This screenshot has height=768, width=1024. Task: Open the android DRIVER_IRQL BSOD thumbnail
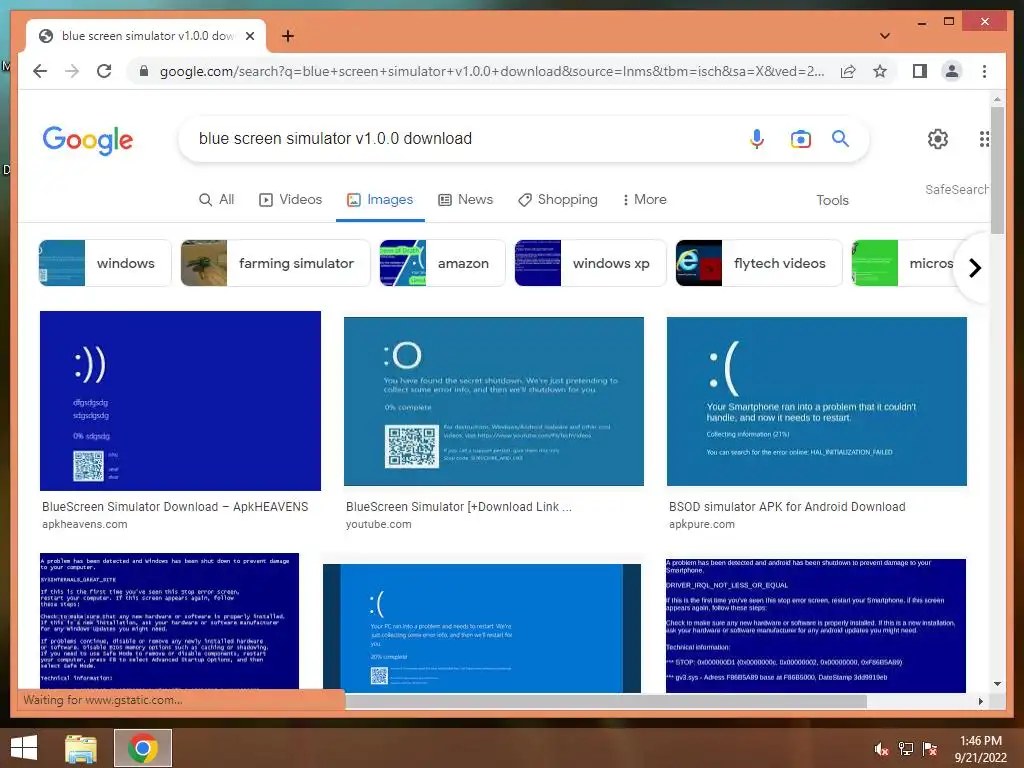click(816, 626)
